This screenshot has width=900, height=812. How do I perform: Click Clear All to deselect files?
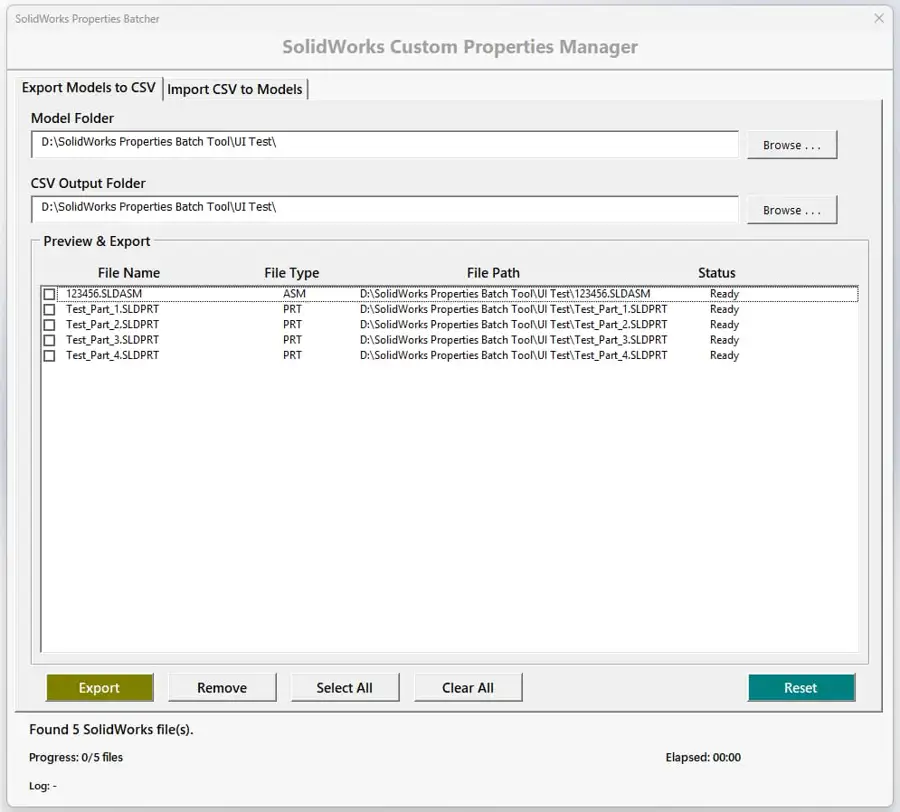pos(468,687)
